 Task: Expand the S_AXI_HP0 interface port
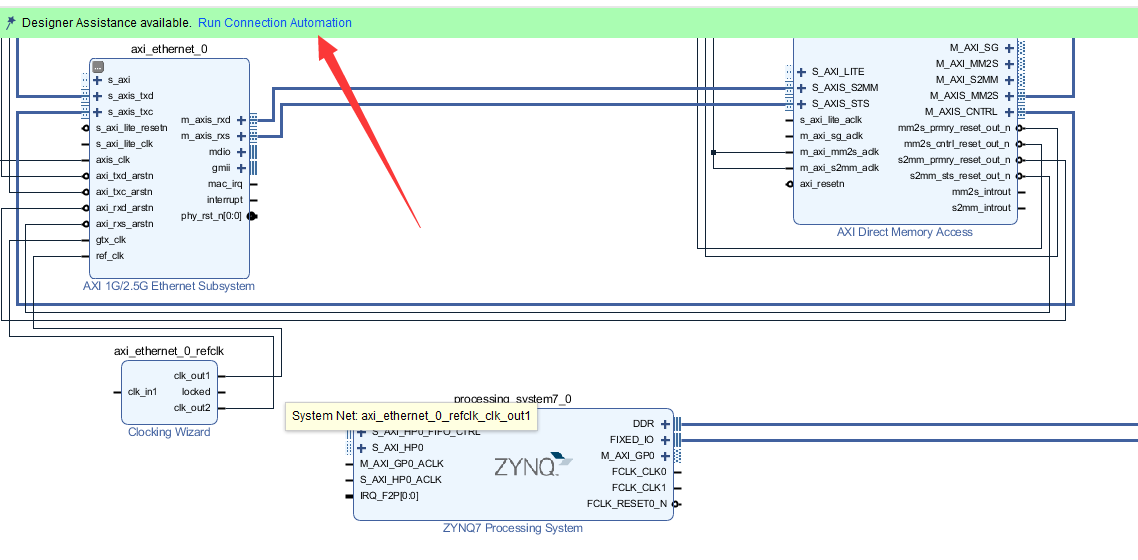361,448
